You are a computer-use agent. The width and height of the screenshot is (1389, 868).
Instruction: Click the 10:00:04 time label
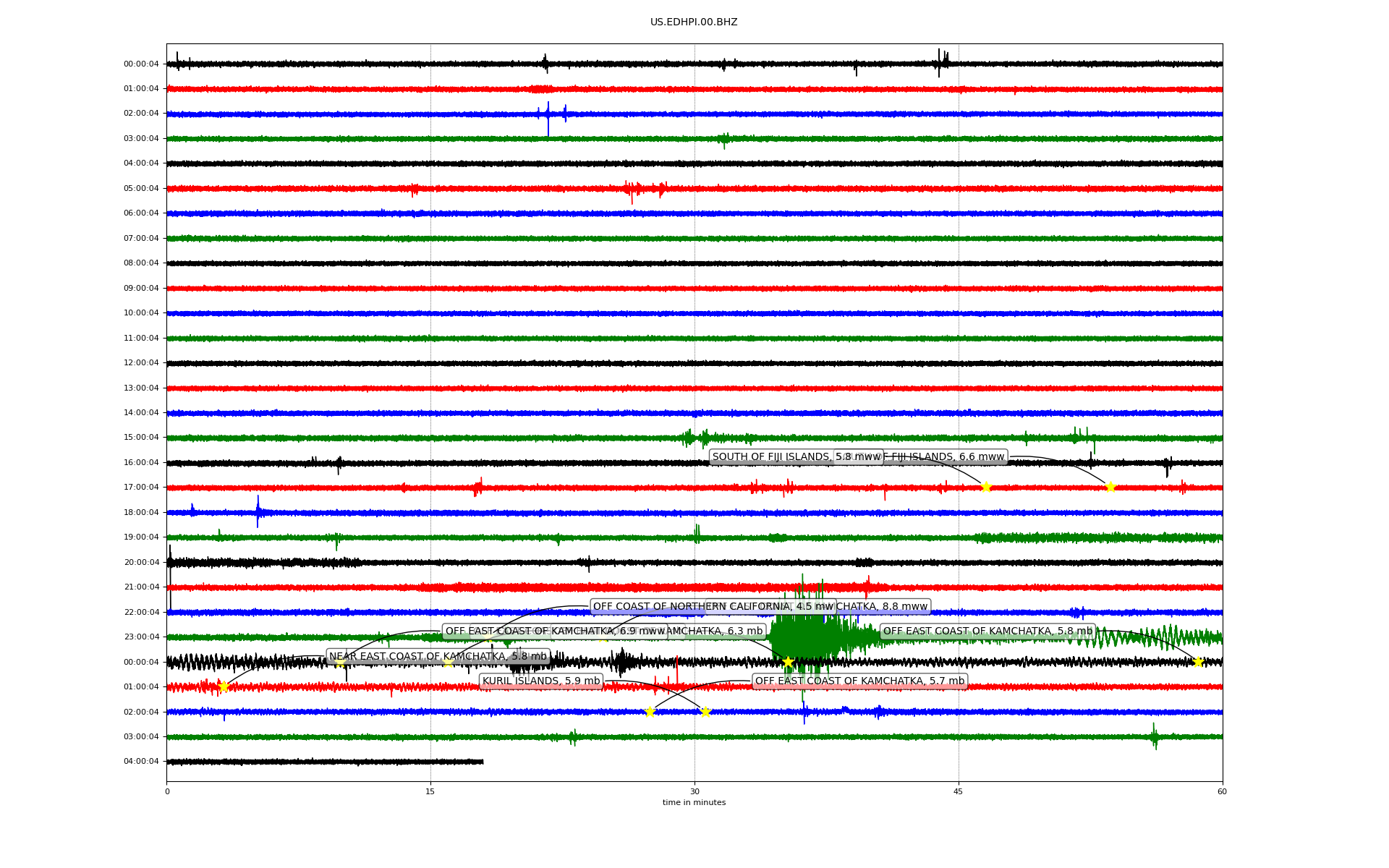point(141,313)
